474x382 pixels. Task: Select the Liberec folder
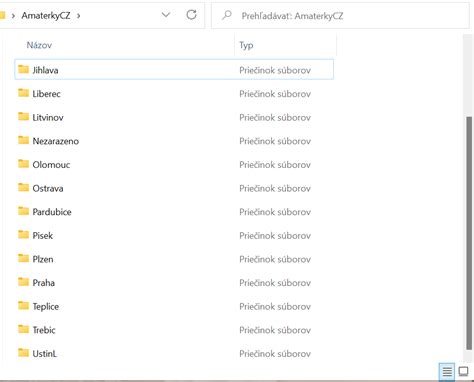(x=174, y=94)
